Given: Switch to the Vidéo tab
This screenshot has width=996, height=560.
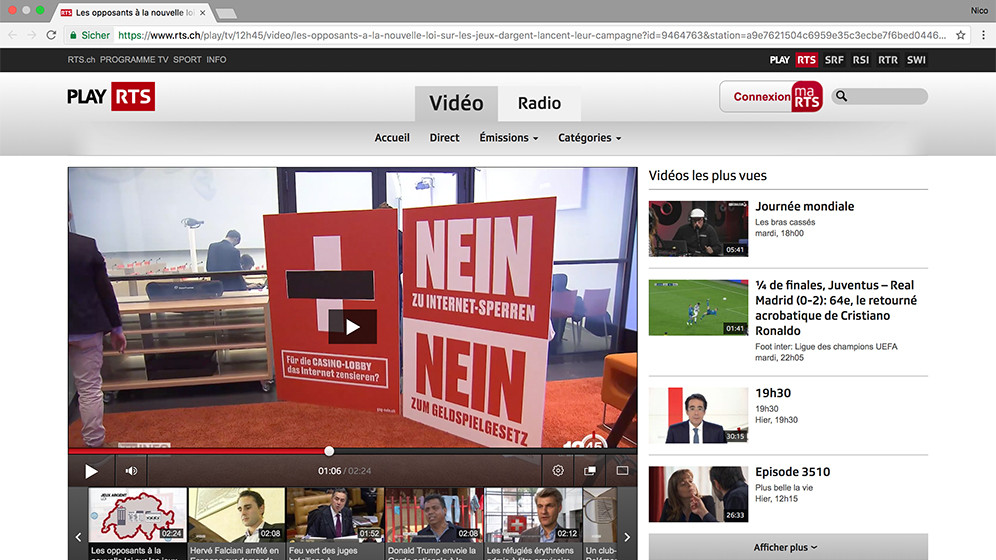Looking at the screenshot, I should (x=456, y=103).
